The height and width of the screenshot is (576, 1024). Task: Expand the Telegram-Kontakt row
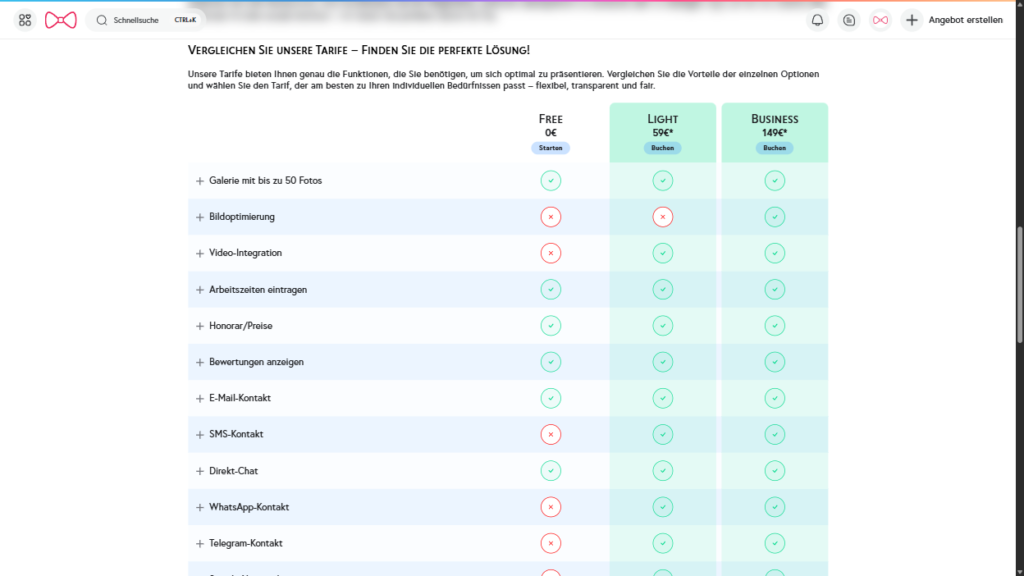point(200,543)
